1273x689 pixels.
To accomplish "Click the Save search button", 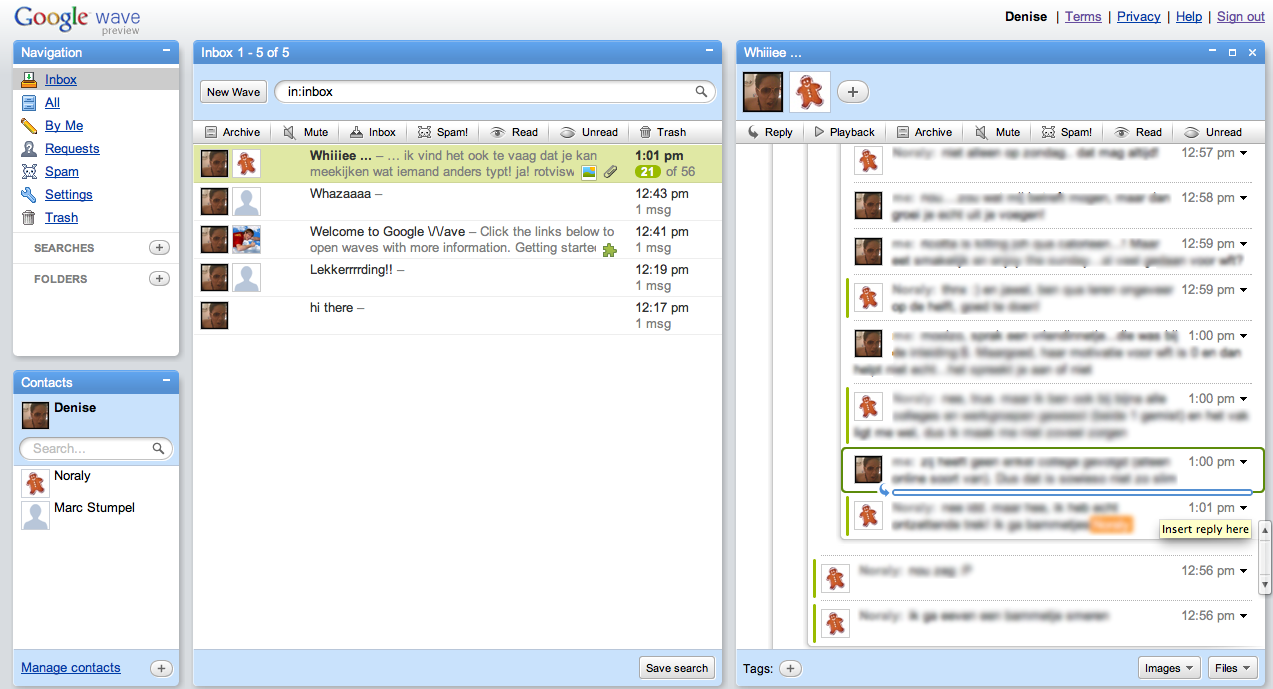I will tap(677, 668).
